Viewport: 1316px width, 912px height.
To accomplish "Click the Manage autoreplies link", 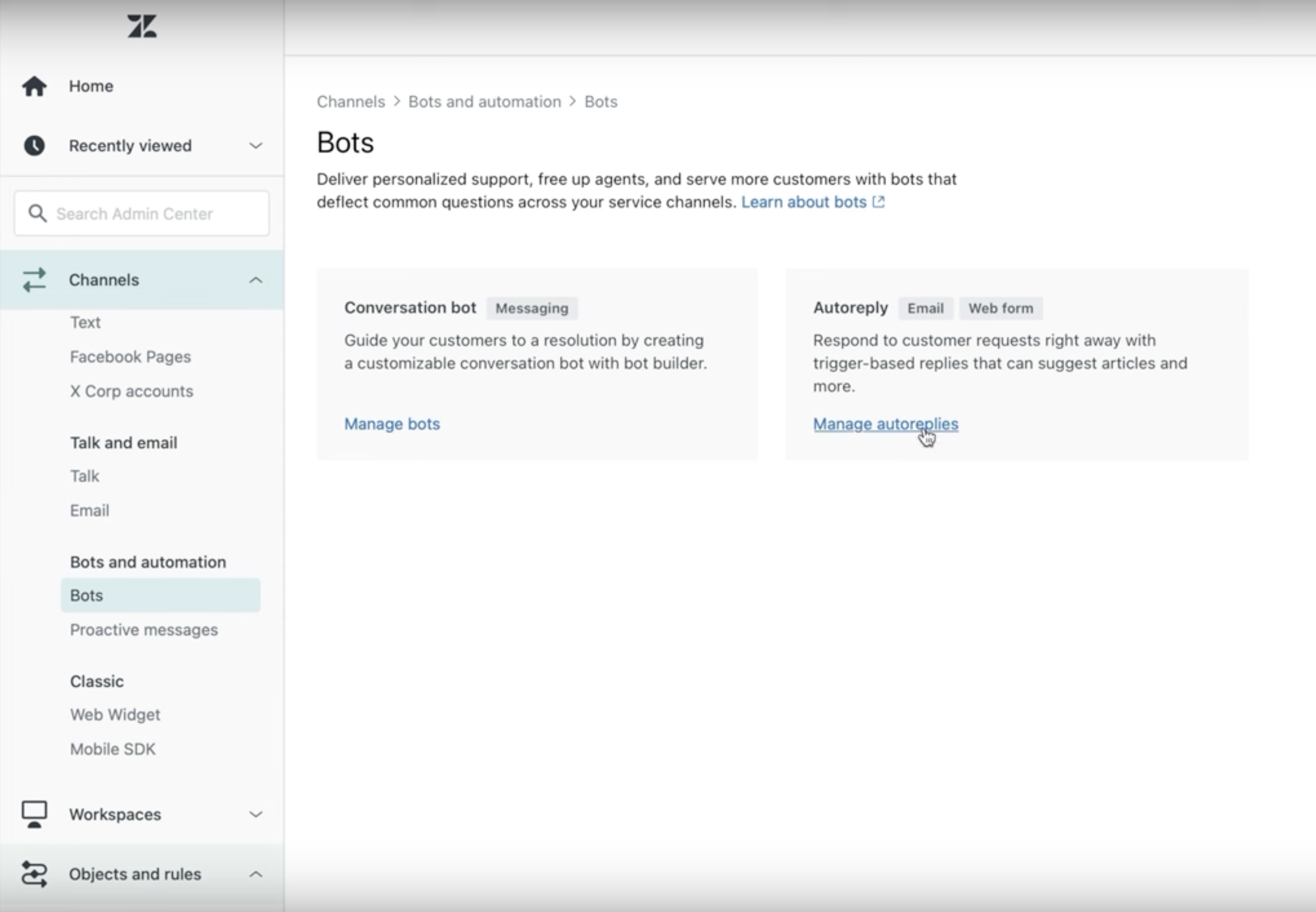I will coord(885,424).
